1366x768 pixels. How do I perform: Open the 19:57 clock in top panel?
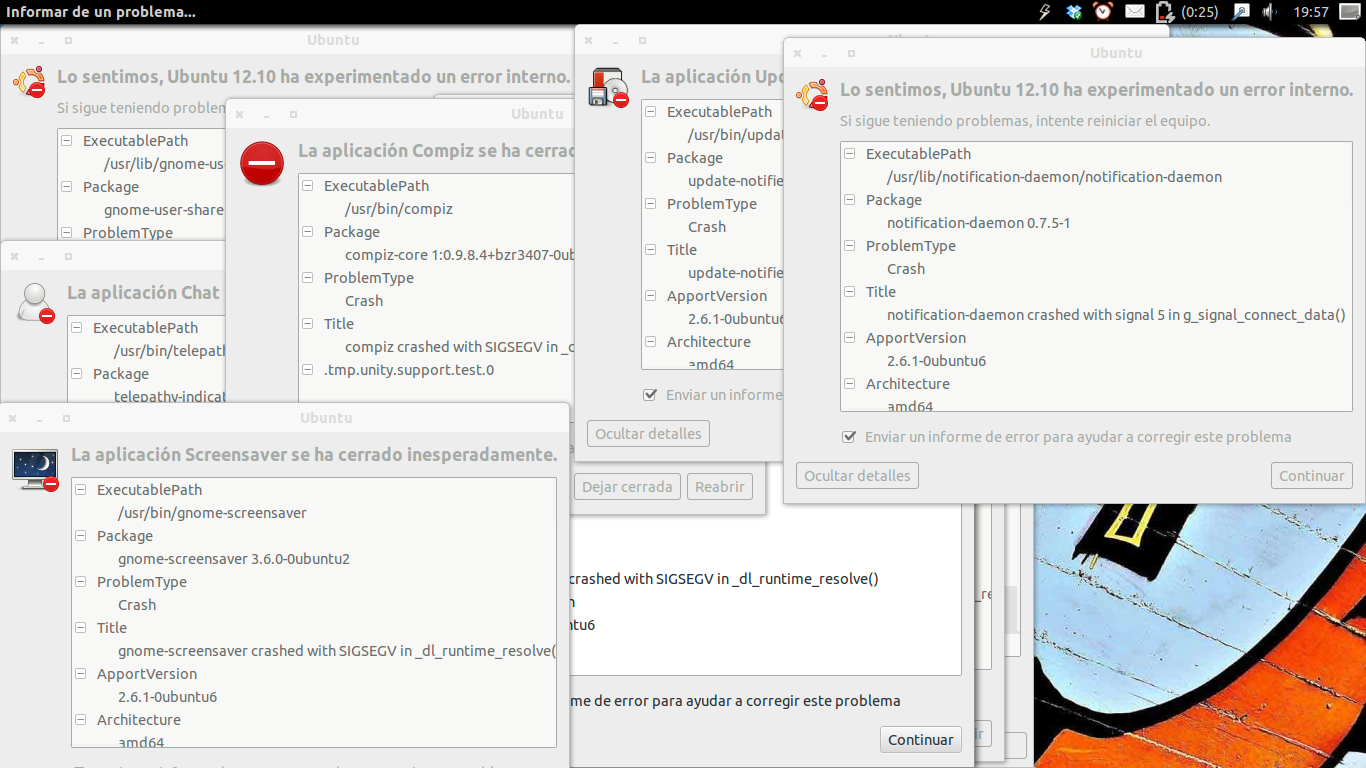pyautogui.click(x=1311, y=12)
